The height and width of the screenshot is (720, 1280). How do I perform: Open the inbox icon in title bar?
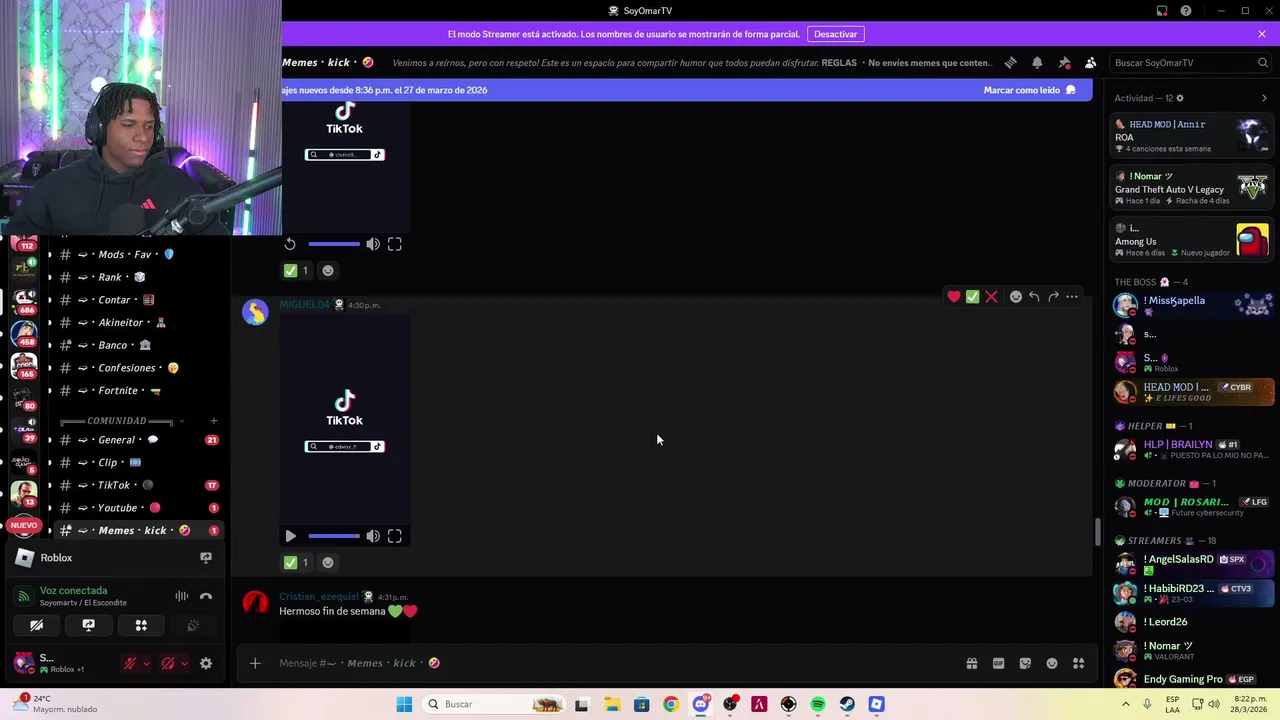(x=1162, y=11)
